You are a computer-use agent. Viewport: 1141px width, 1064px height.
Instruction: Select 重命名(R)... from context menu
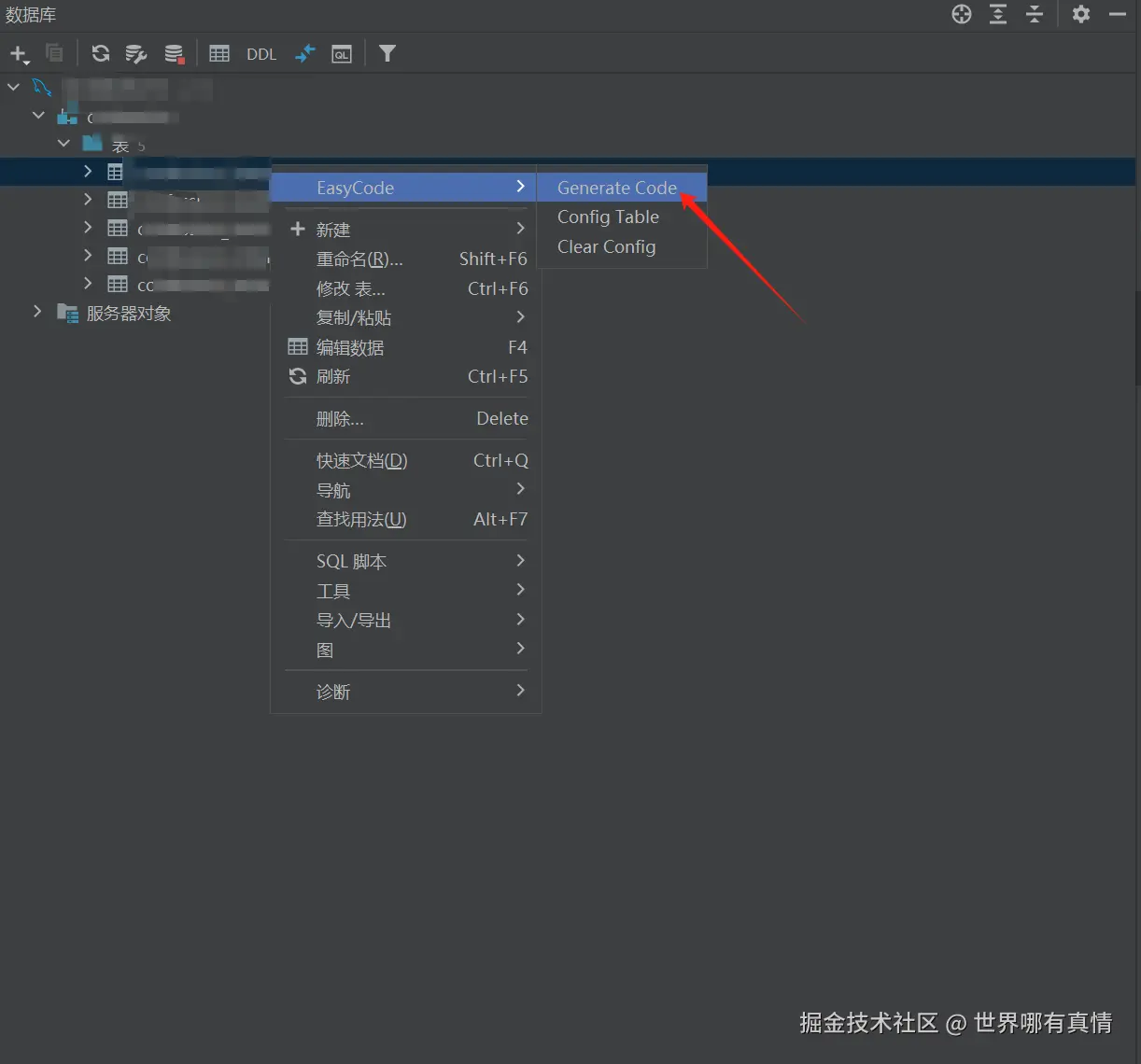click(406, 259)
